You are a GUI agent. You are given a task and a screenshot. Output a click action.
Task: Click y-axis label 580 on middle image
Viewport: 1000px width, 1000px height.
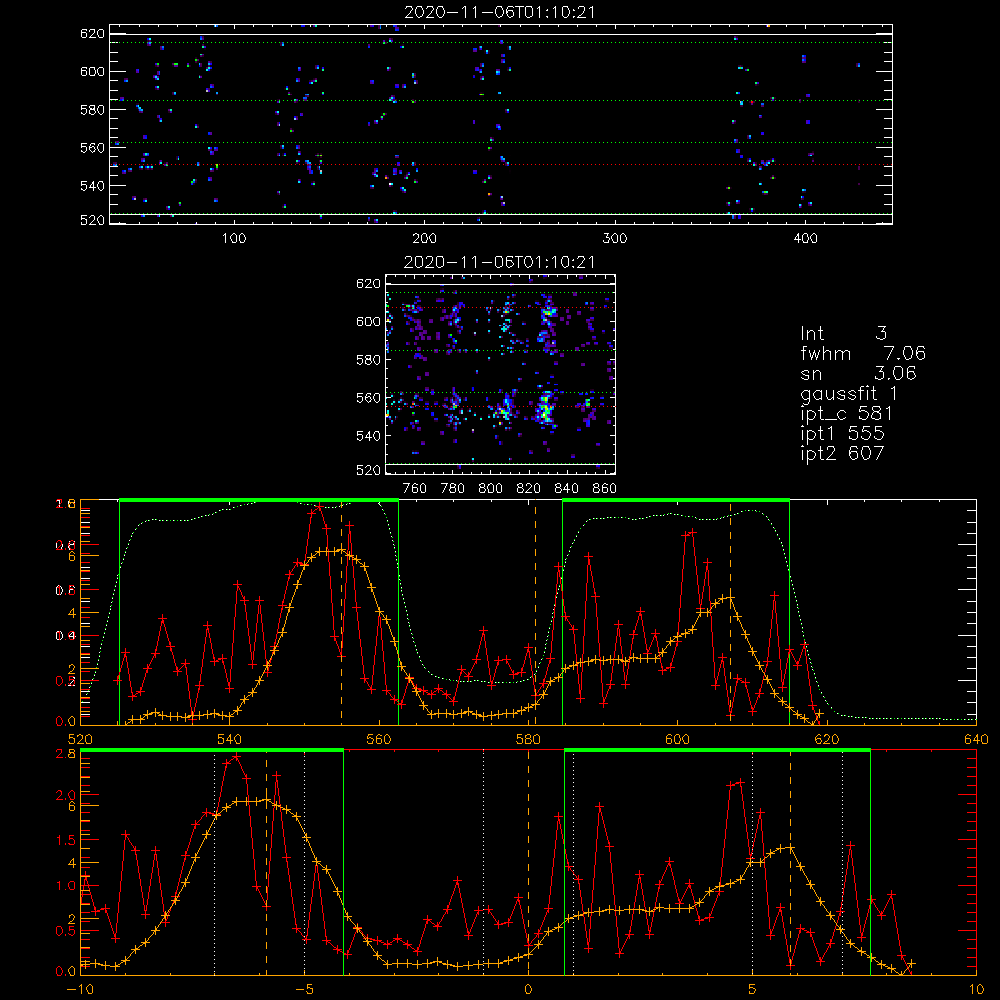tap(368, 360)
